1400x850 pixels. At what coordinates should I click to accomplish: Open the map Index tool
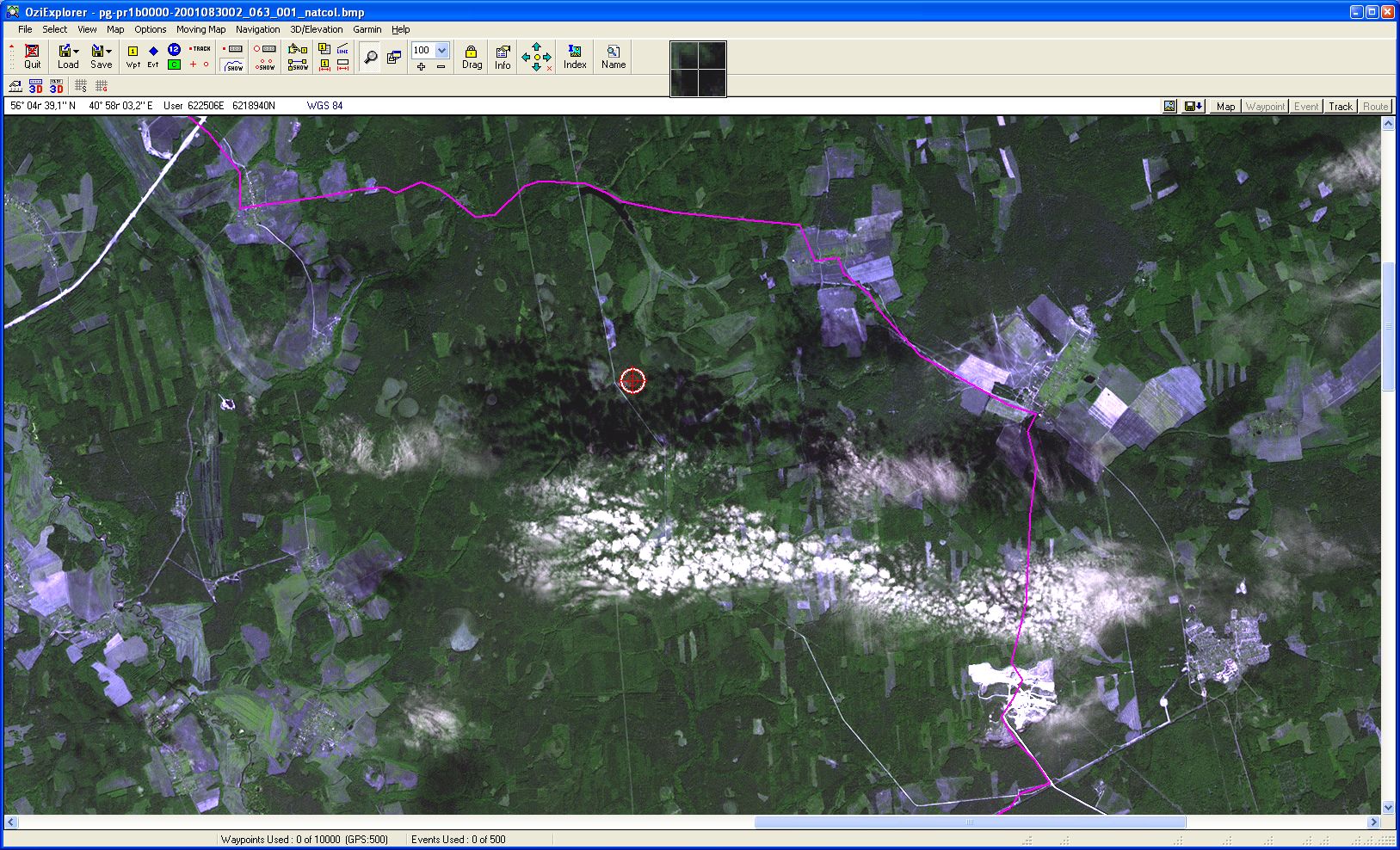(575, 57)
